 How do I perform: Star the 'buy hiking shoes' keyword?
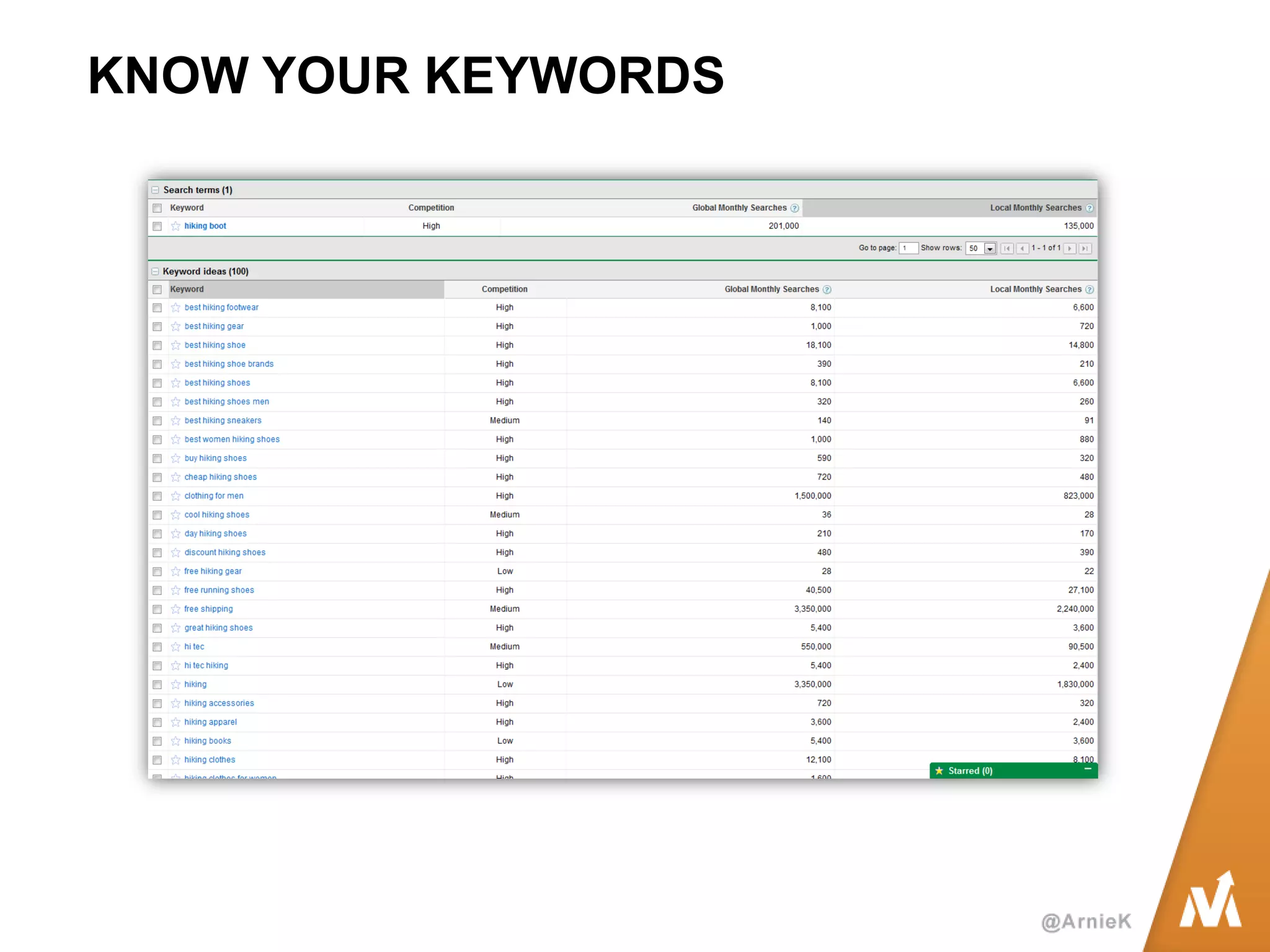[175, 459]
